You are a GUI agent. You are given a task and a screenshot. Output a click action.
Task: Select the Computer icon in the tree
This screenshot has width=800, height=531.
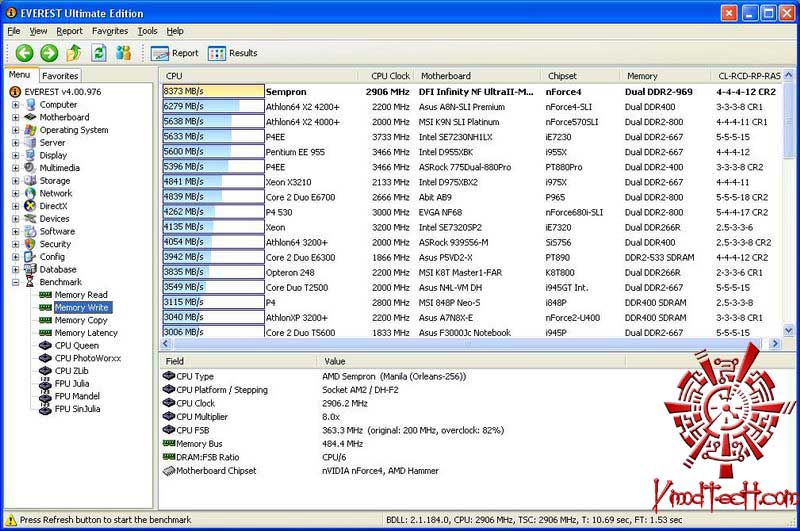tap(31, 105)
